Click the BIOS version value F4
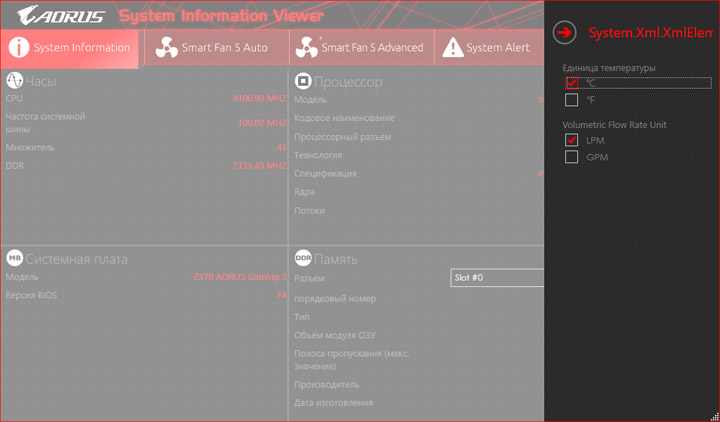This screenshot has height=422, width=720. point(282,295)
